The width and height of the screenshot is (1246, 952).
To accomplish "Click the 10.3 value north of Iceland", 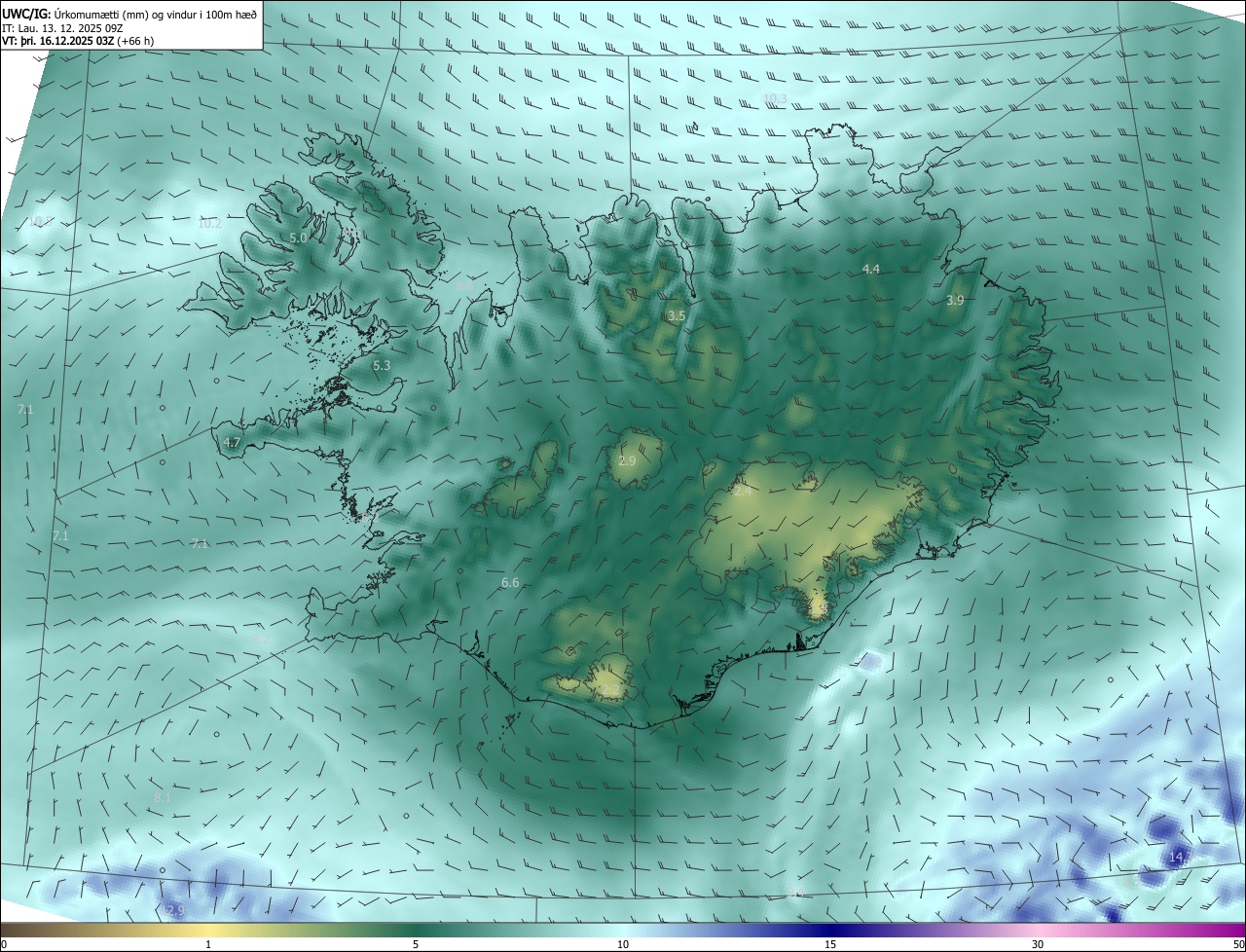I will (775, 98).
